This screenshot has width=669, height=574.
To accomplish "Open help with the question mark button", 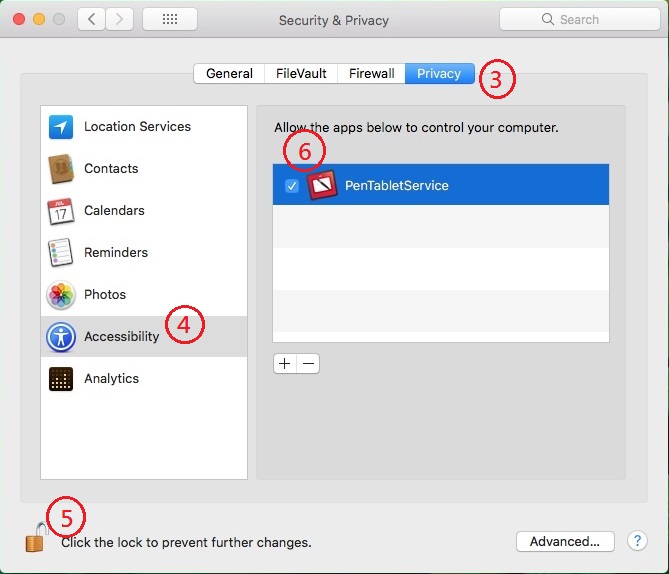I will click(x=637, y=541).
